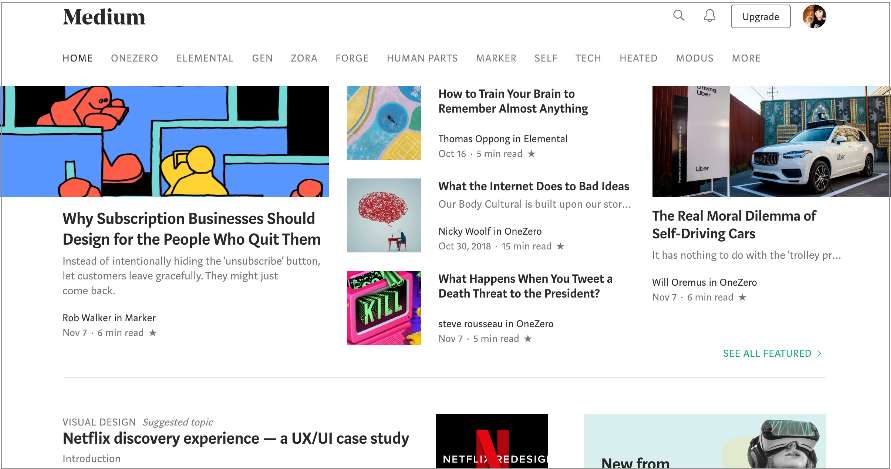Click star beside Oct 16 5 min read
This screenshot has width=891, height=469.
[531, 154]
